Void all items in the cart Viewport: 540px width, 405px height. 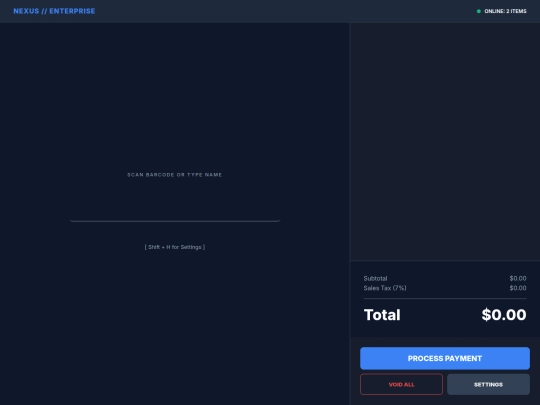pos(401,384)
